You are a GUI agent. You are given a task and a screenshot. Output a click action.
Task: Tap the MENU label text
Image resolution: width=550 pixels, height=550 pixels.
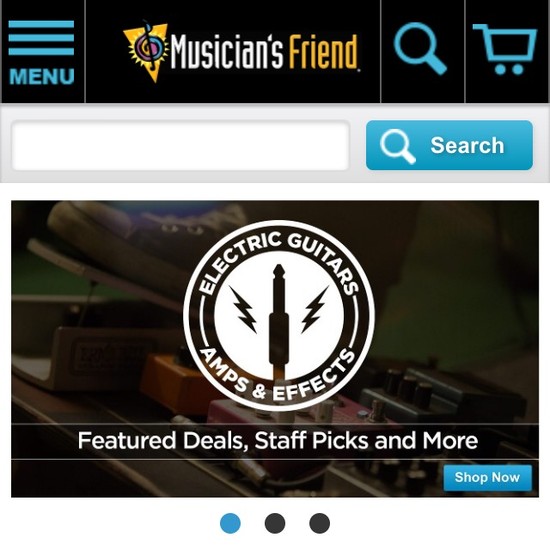(x=42, y=77)
